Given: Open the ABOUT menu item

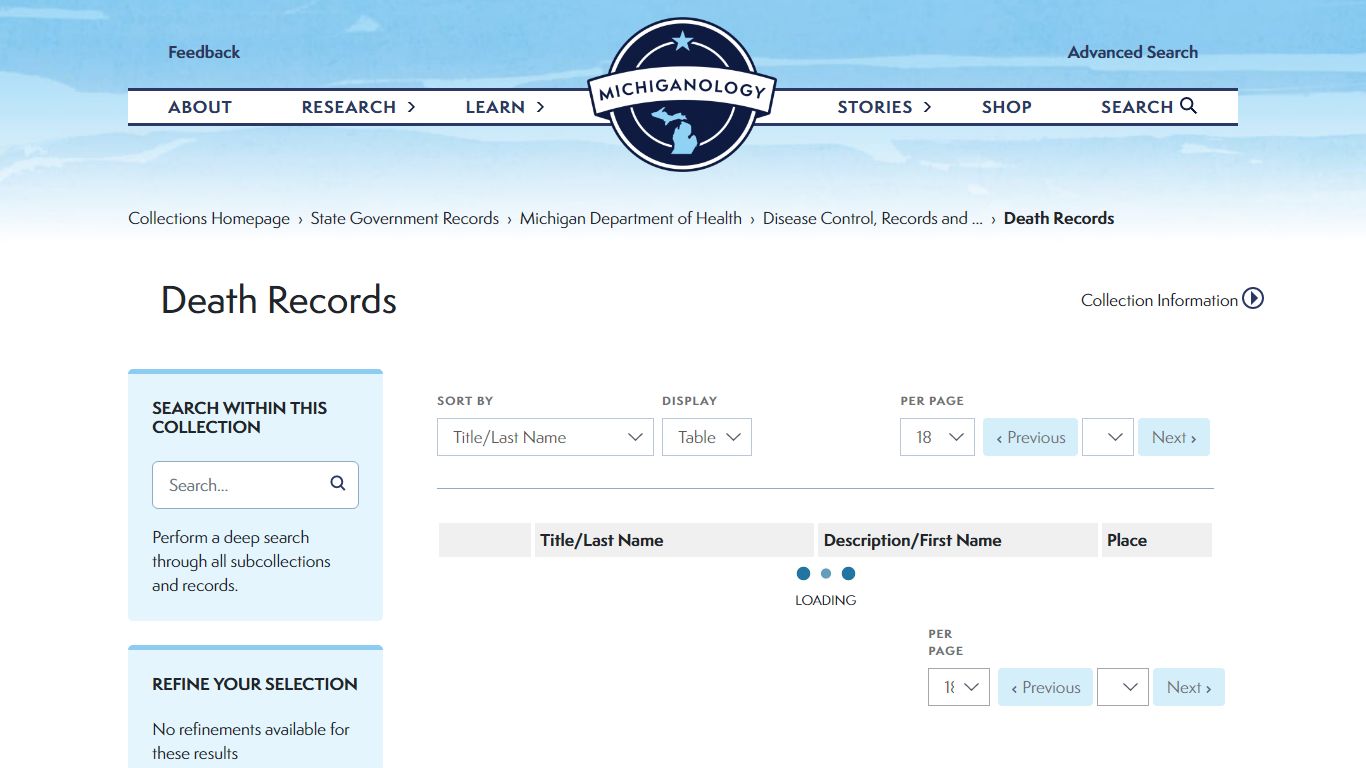Looking at the screenshot, I should point(200,107).
